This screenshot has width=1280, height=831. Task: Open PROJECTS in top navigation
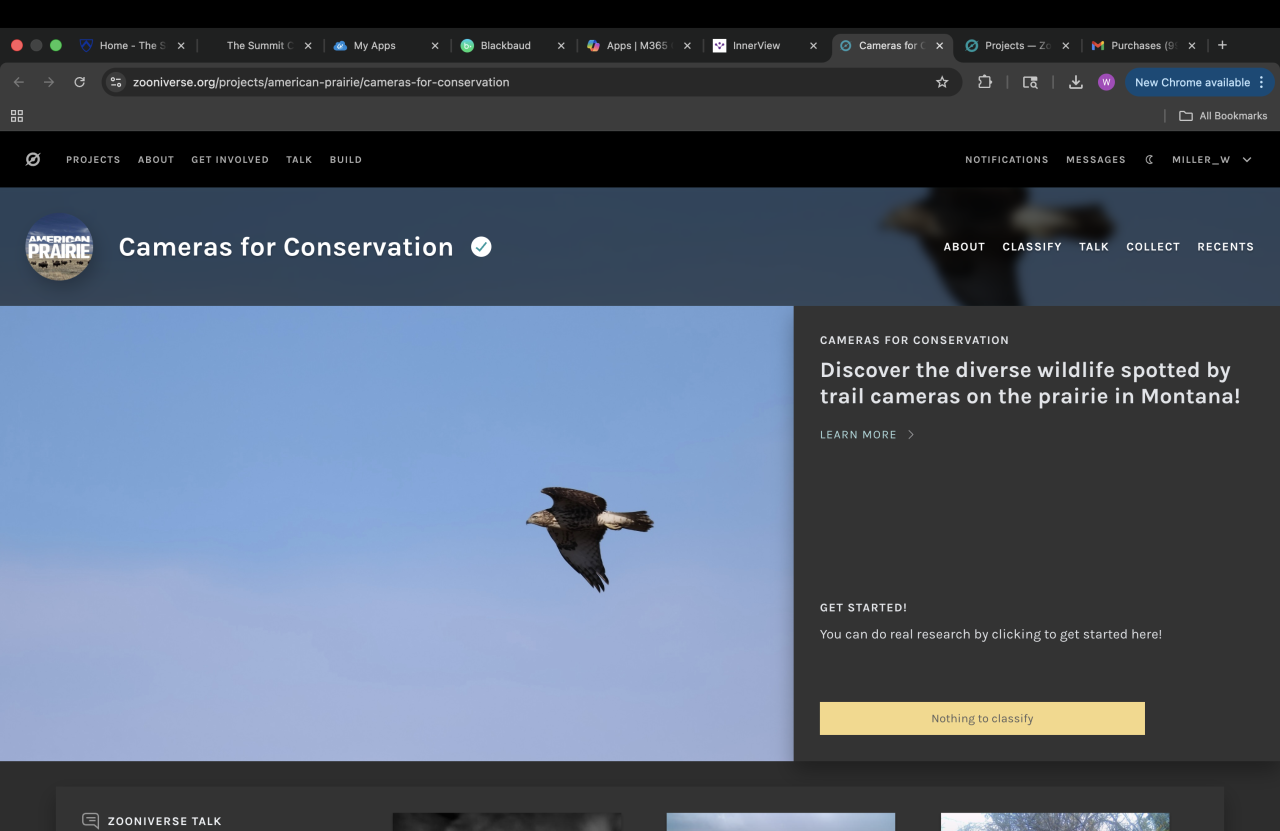93,160
